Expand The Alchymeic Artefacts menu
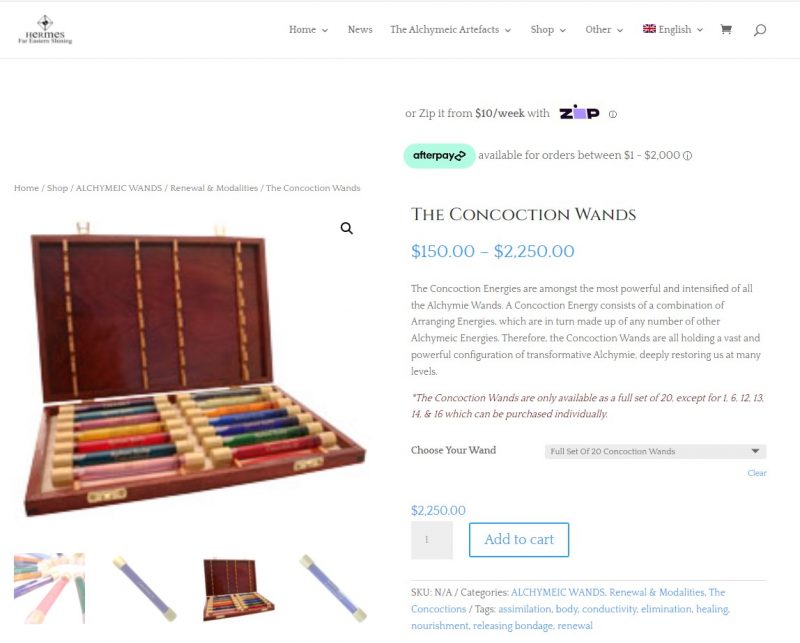The height and width of the screenshot is (643, 800). [451, 30]
